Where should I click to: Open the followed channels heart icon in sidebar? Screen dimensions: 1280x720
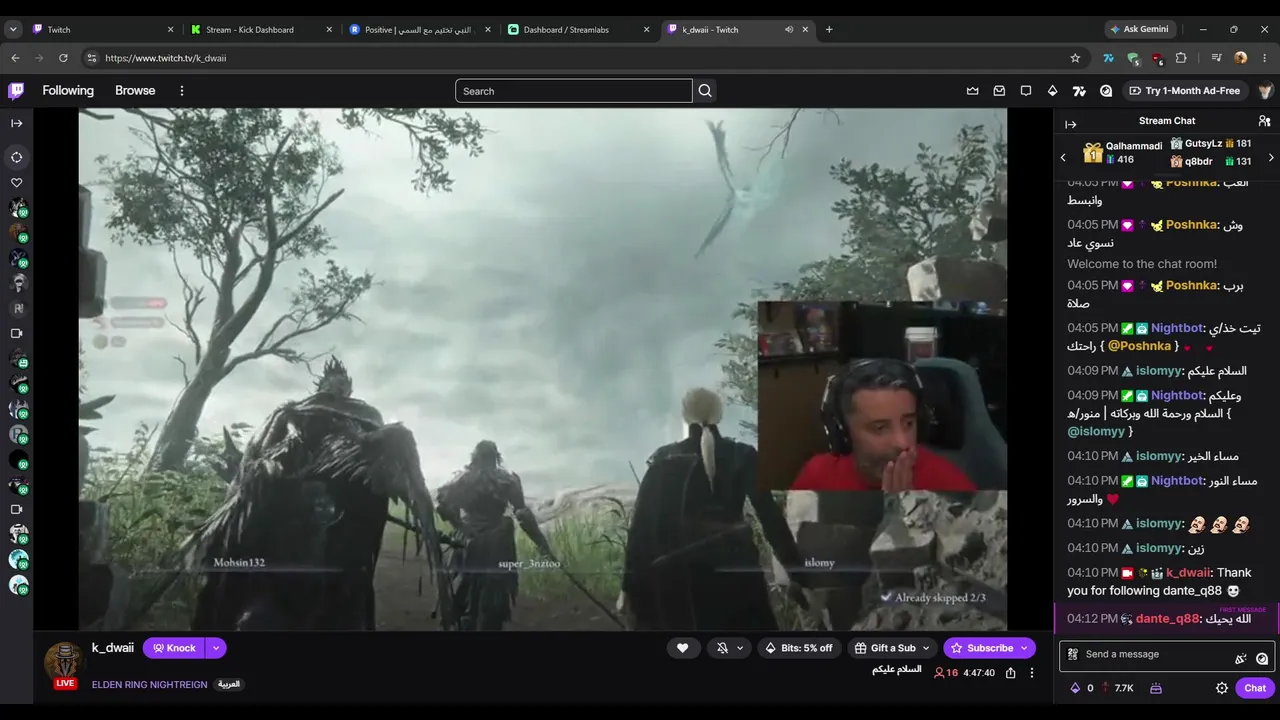click(x=16, y=183)
